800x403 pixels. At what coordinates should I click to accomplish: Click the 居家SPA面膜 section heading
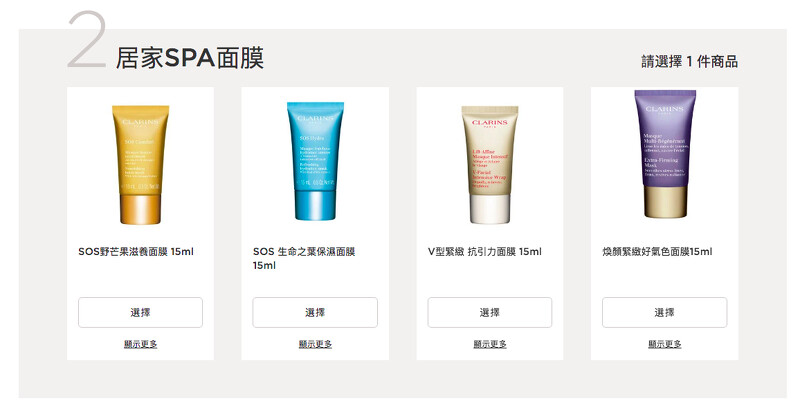point(190,58)
